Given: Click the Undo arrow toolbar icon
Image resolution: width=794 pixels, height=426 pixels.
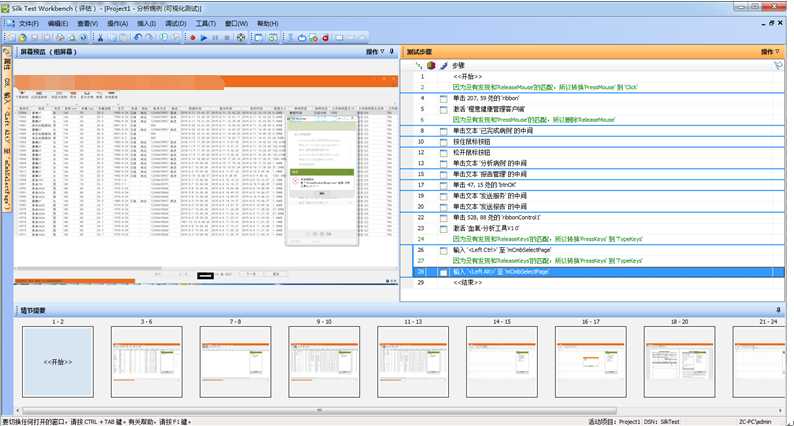Looking at the screenshot, I should point(137,37).
